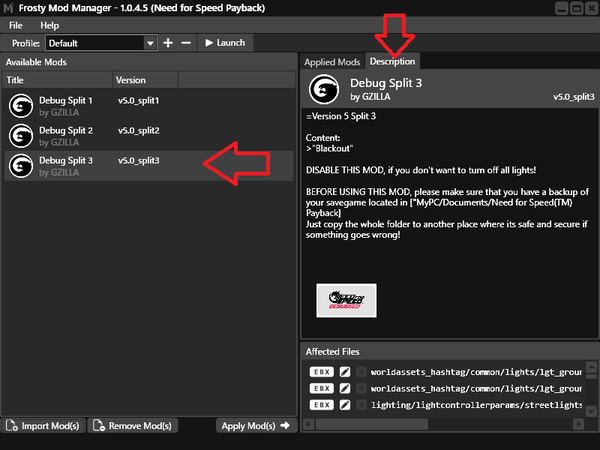Remove profile with the minus icon
Viewport: 600px width, 450px height.
click(x=186, y=43)
